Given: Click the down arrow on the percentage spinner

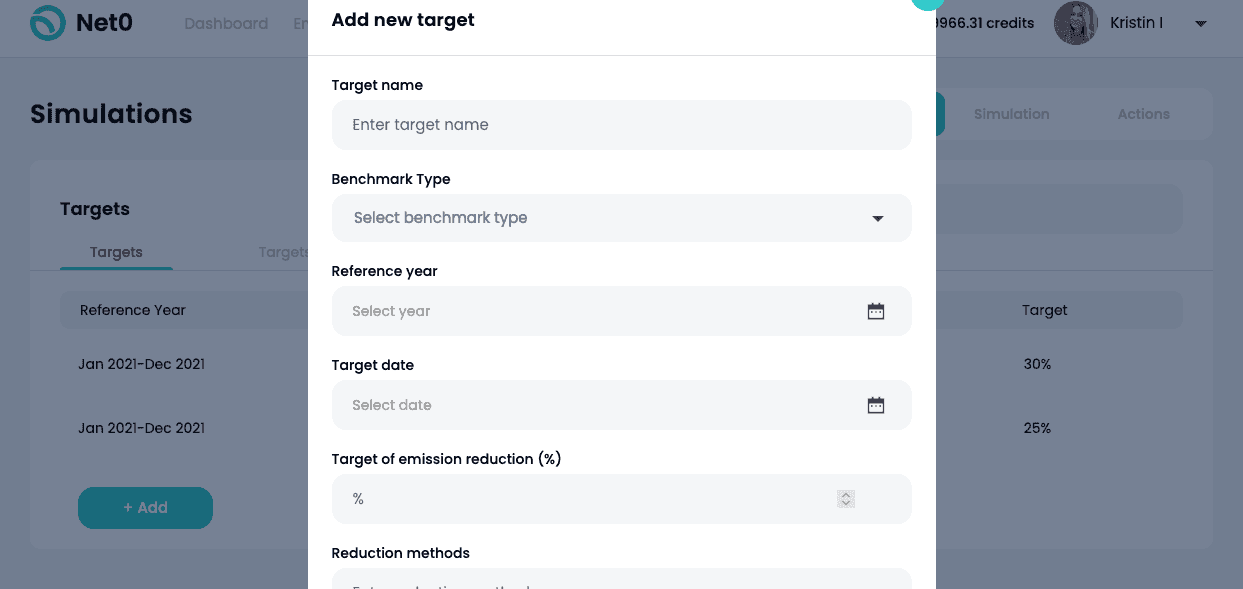Looking at the screenshot, I should tap(845, 503).
